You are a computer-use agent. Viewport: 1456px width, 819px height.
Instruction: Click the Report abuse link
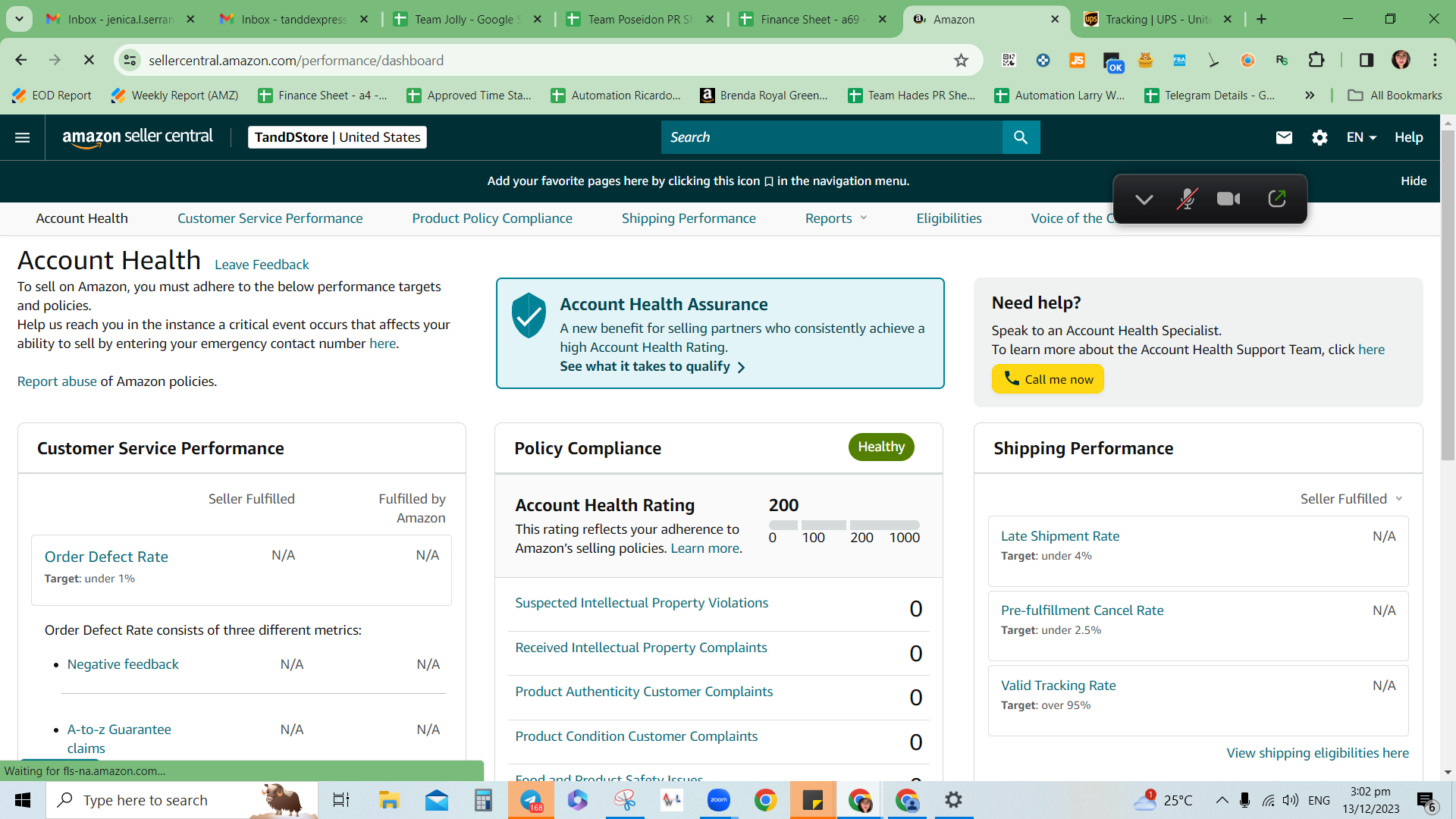click(x=57, y=381)
